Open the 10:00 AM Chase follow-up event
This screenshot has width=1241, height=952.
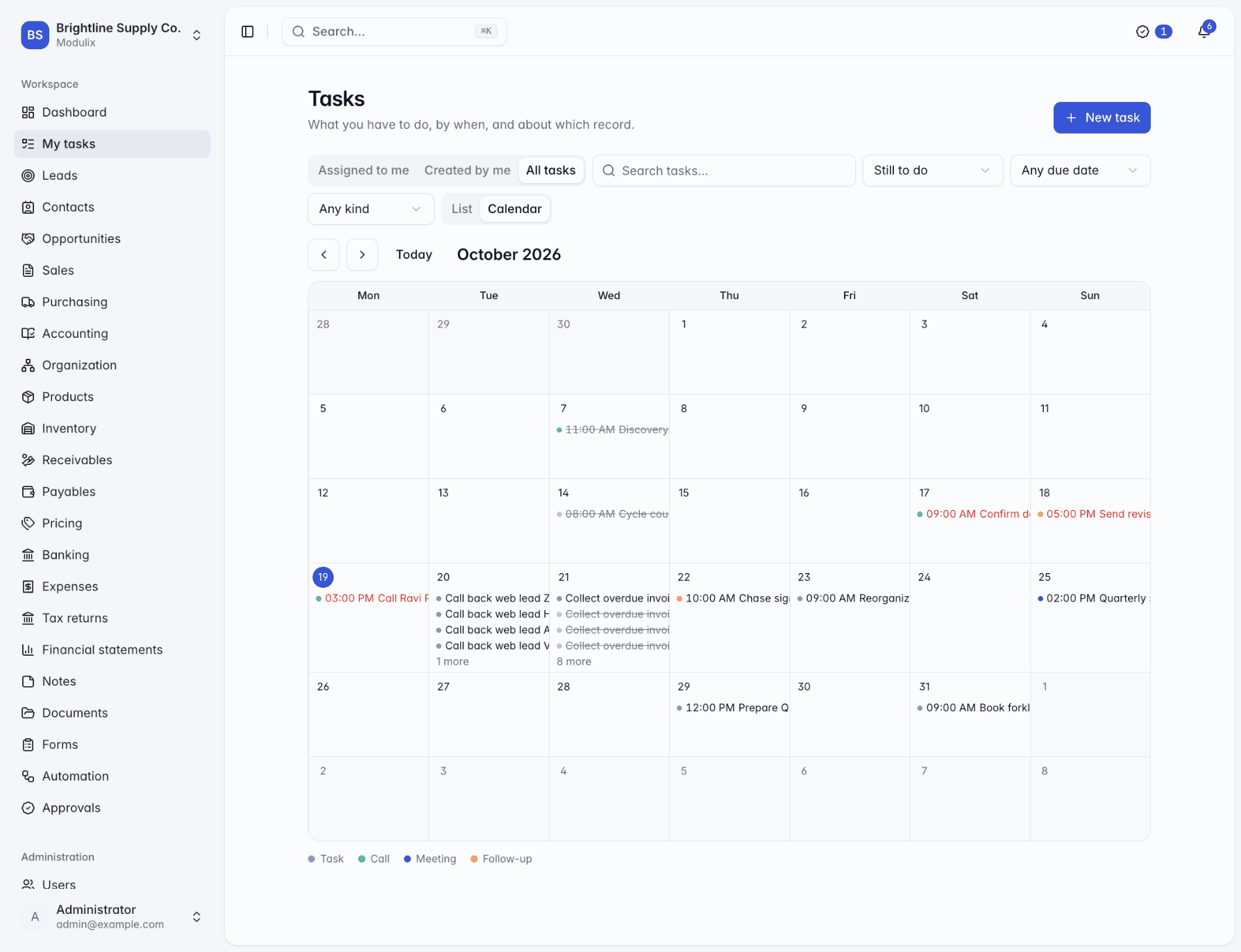pyautogui.click(x=732, y=599)
